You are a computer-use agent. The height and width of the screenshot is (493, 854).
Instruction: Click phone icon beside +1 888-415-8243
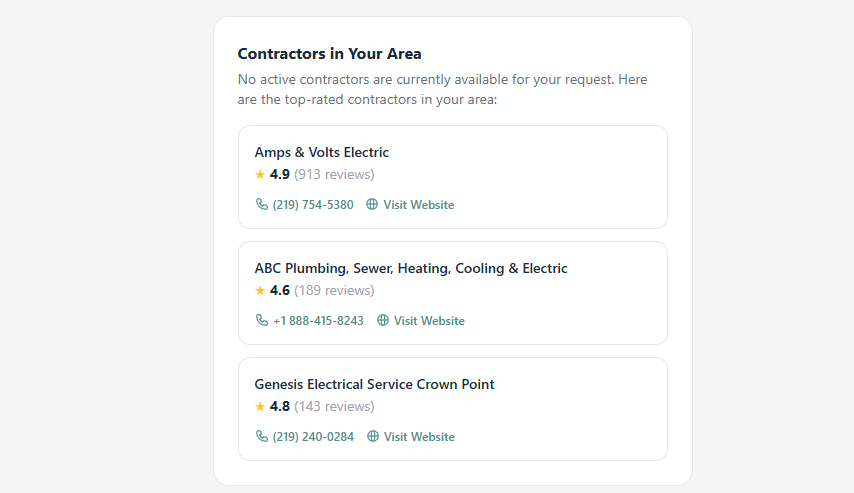(261, 320)
